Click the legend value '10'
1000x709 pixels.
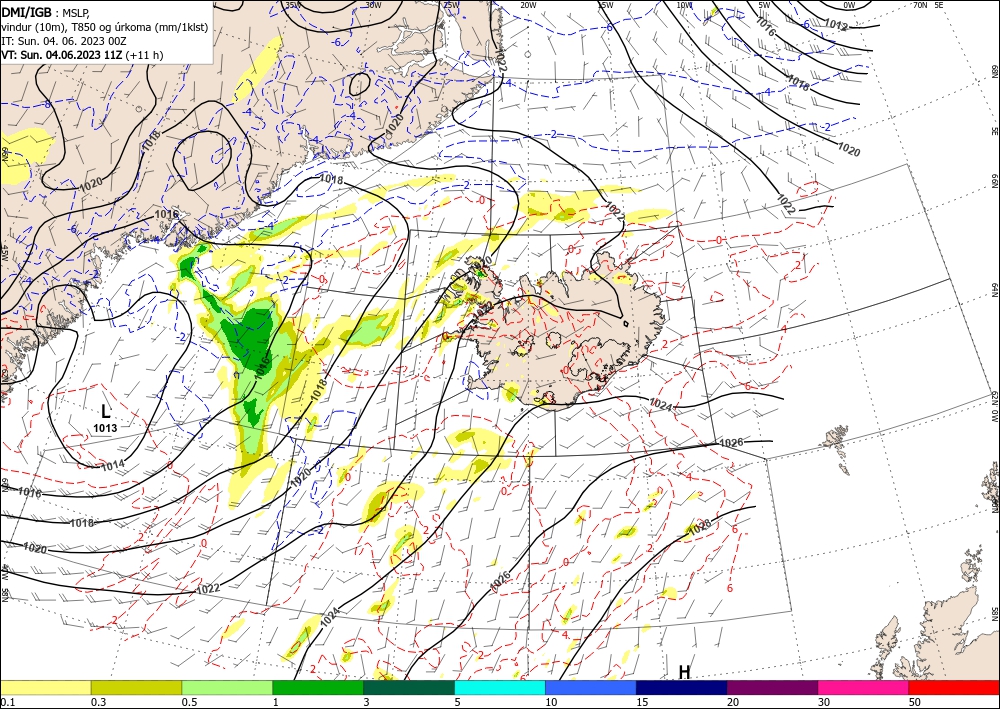click(x=551, y=702)
